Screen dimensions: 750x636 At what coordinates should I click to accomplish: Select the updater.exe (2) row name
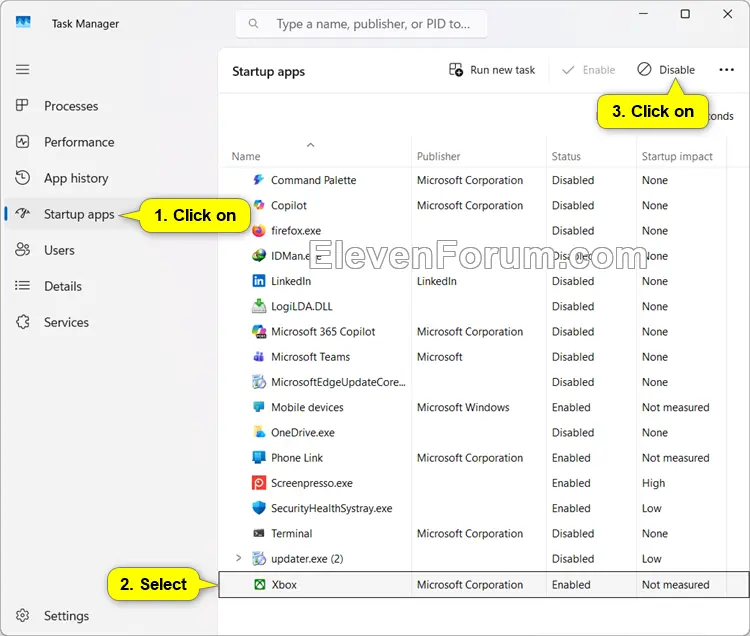tap(307, 559)
